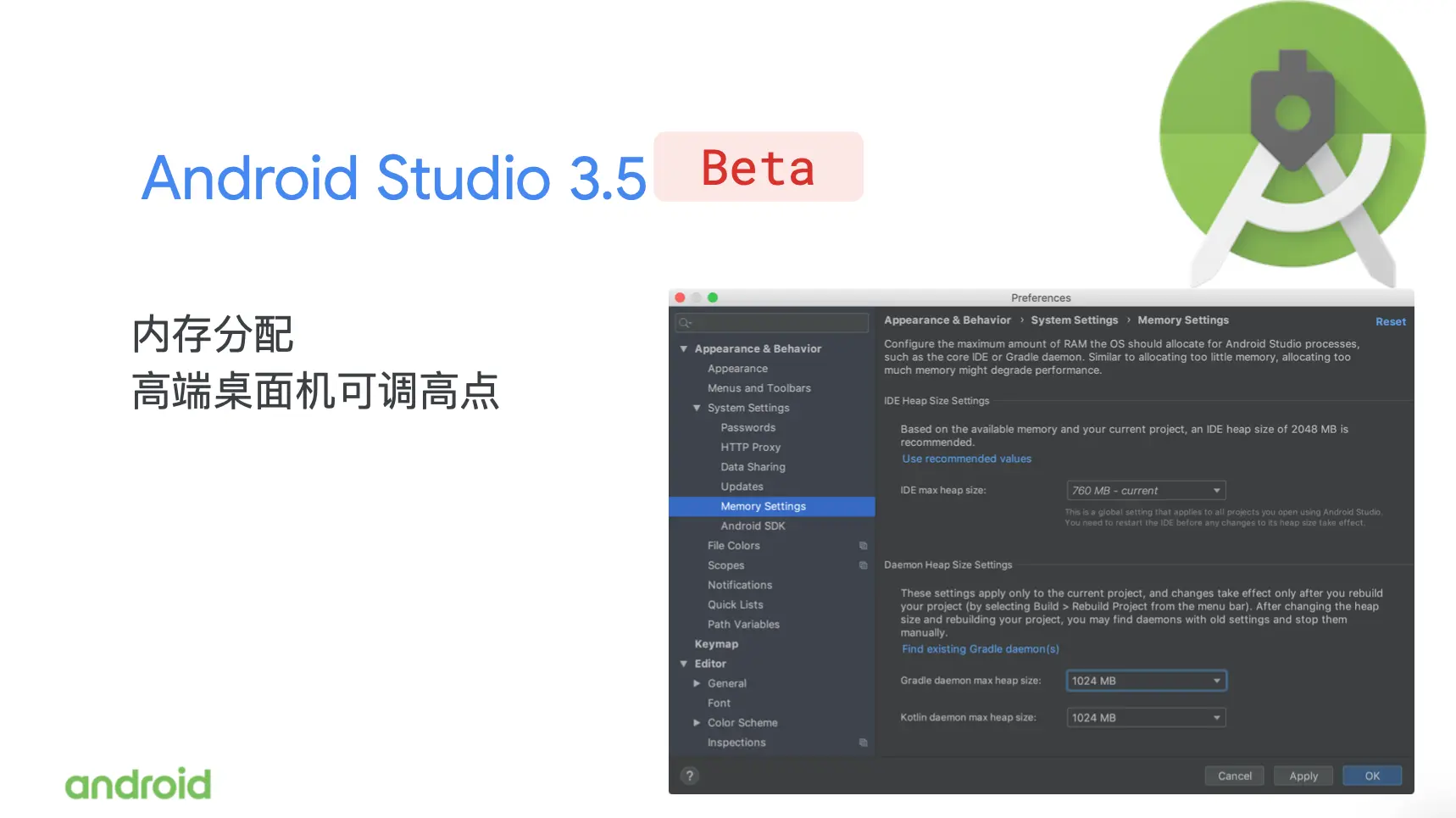Open the Gradle daemon max heap size dropdown
The width and height of the screenshot is (1456, 818).
[x=1146, y=681]
